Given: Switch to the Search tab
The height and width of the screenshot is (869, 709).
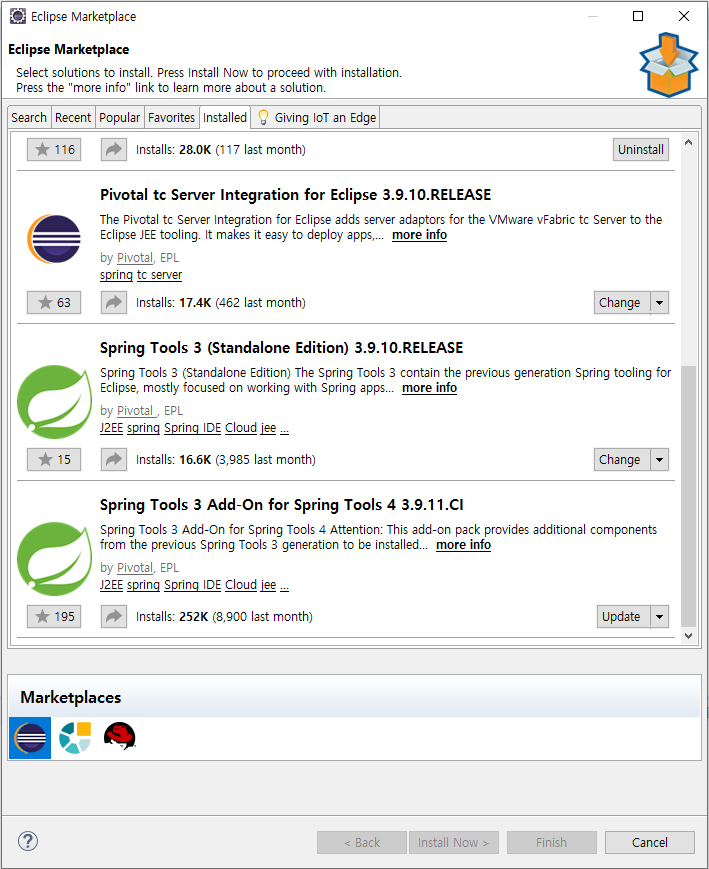Looking at the screenshot, I should tap(29, 117).
